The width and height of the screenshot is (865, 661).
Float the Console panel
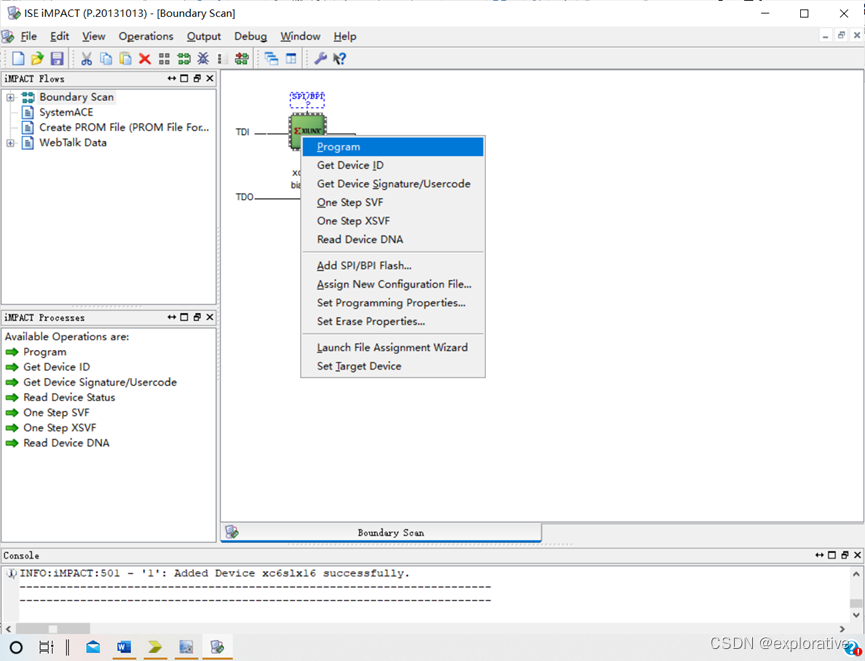pos(845,555)
